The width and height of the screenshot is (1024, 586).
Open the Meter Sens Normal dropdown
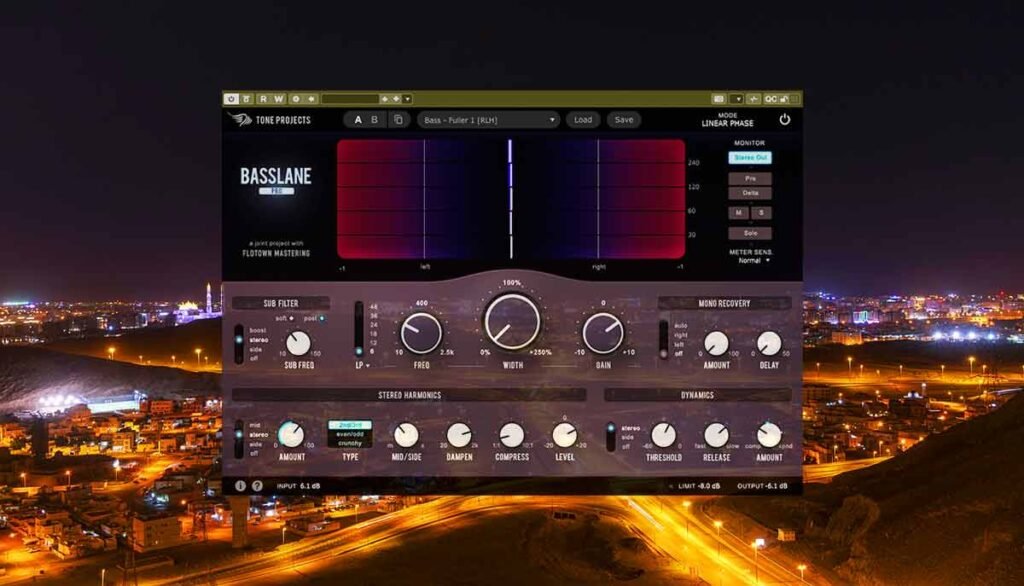coord(754,260)
